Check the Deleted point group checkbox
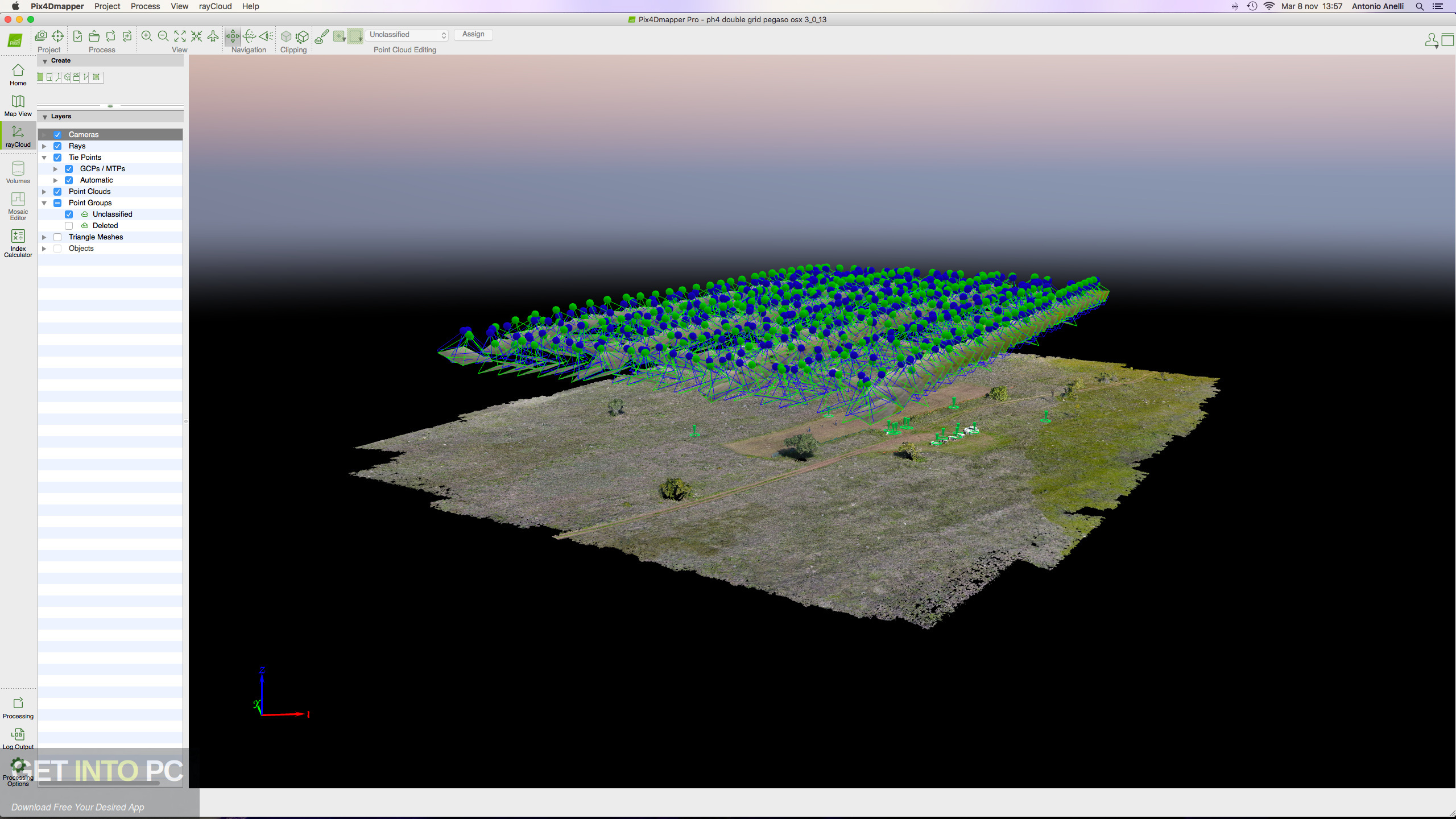1456x819 pixels. point(69,226)
